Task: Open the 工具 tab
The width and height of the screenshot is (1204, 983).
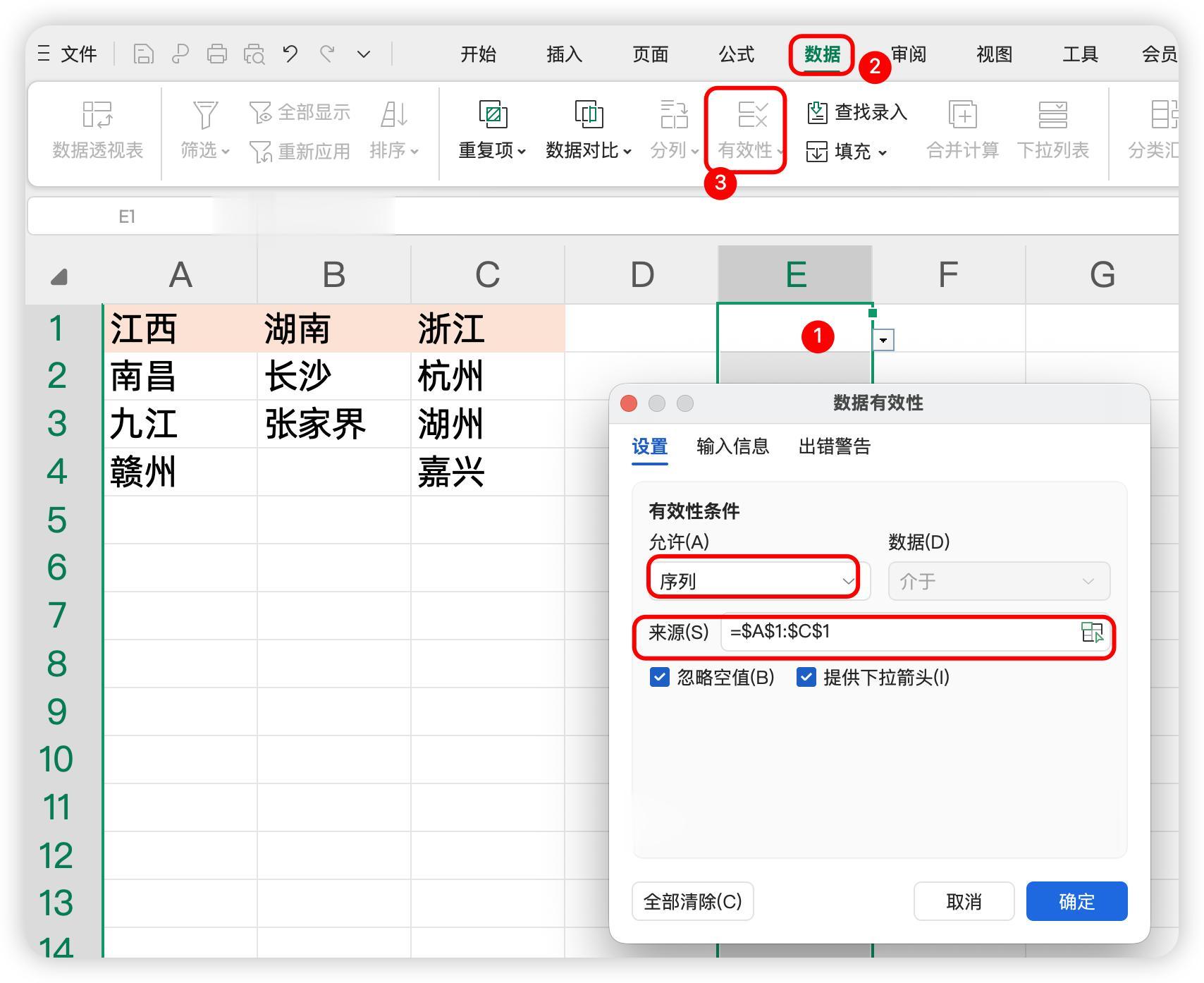Action: coord(1081,54)
